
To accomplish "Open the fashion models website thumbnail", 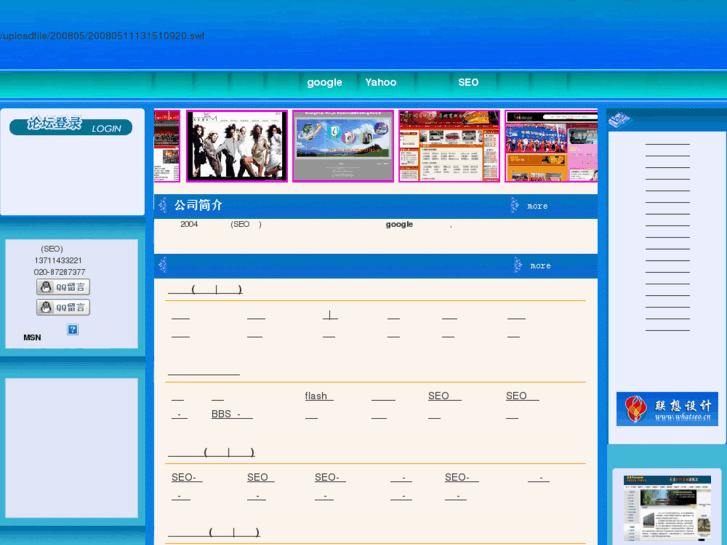I will click(x=237, y=146).
